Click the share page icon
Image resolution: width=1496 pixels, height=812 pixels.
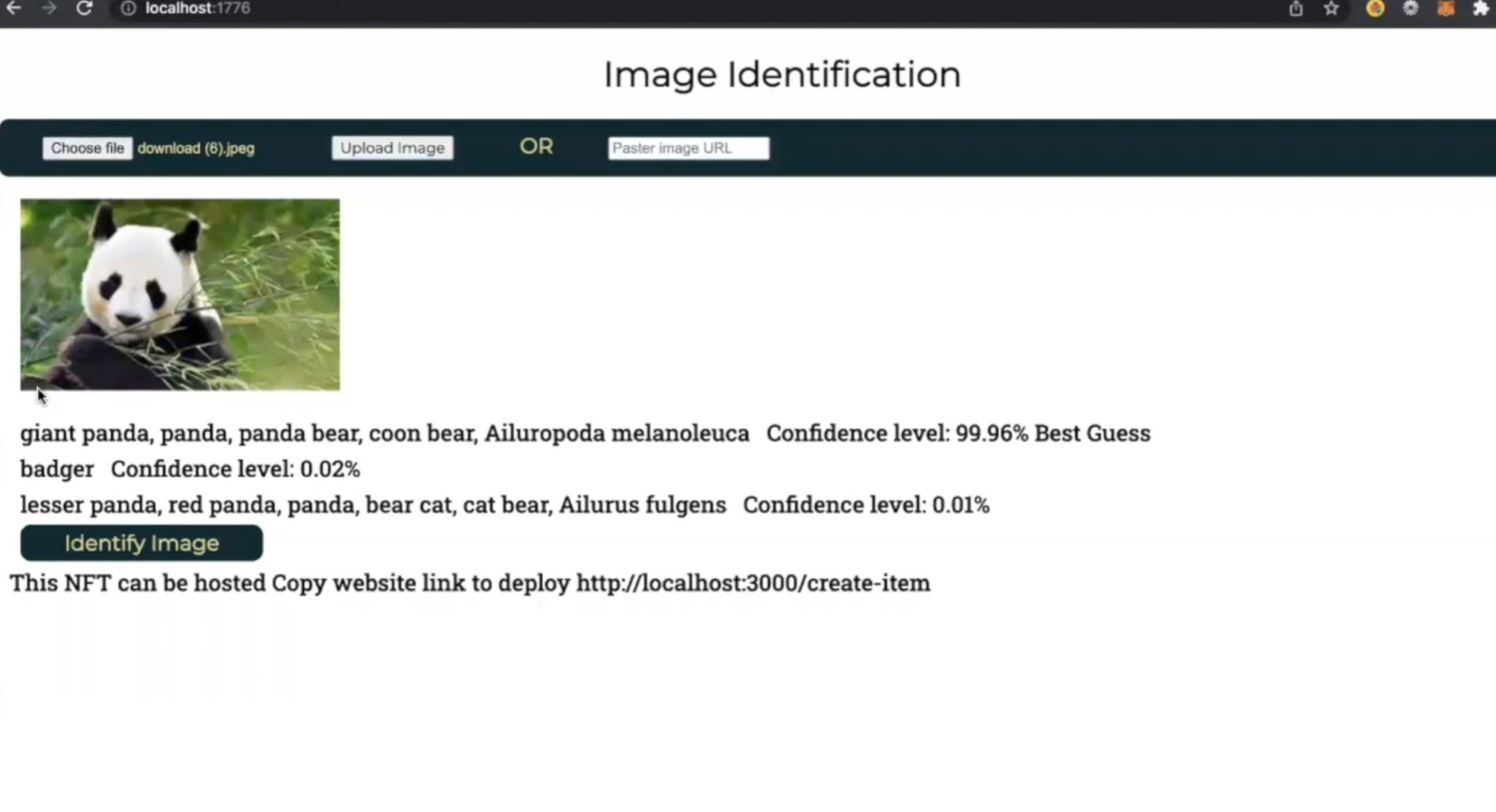coord(1296,9)
